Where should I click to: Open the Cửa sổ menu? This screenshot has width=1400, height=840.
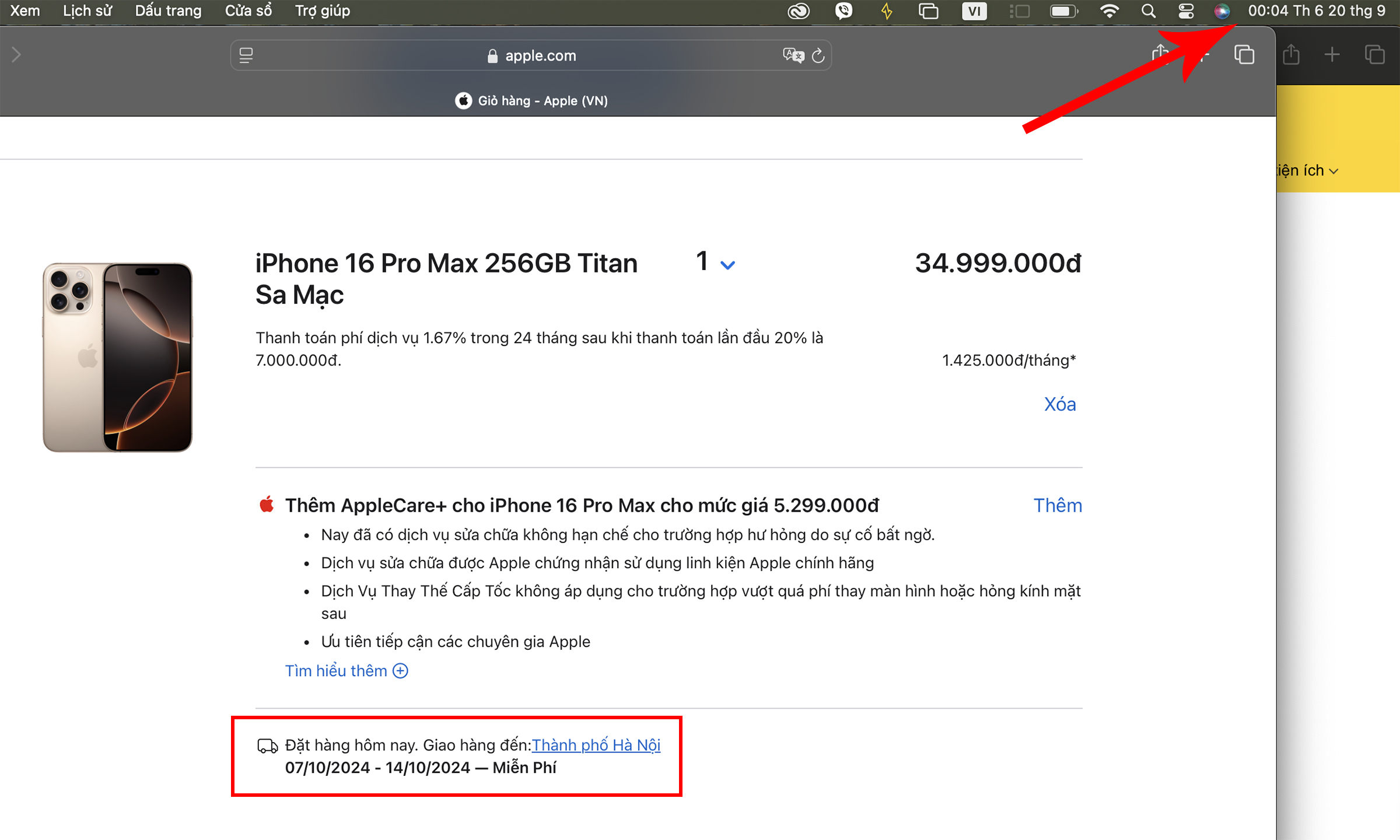click(249, 11)
